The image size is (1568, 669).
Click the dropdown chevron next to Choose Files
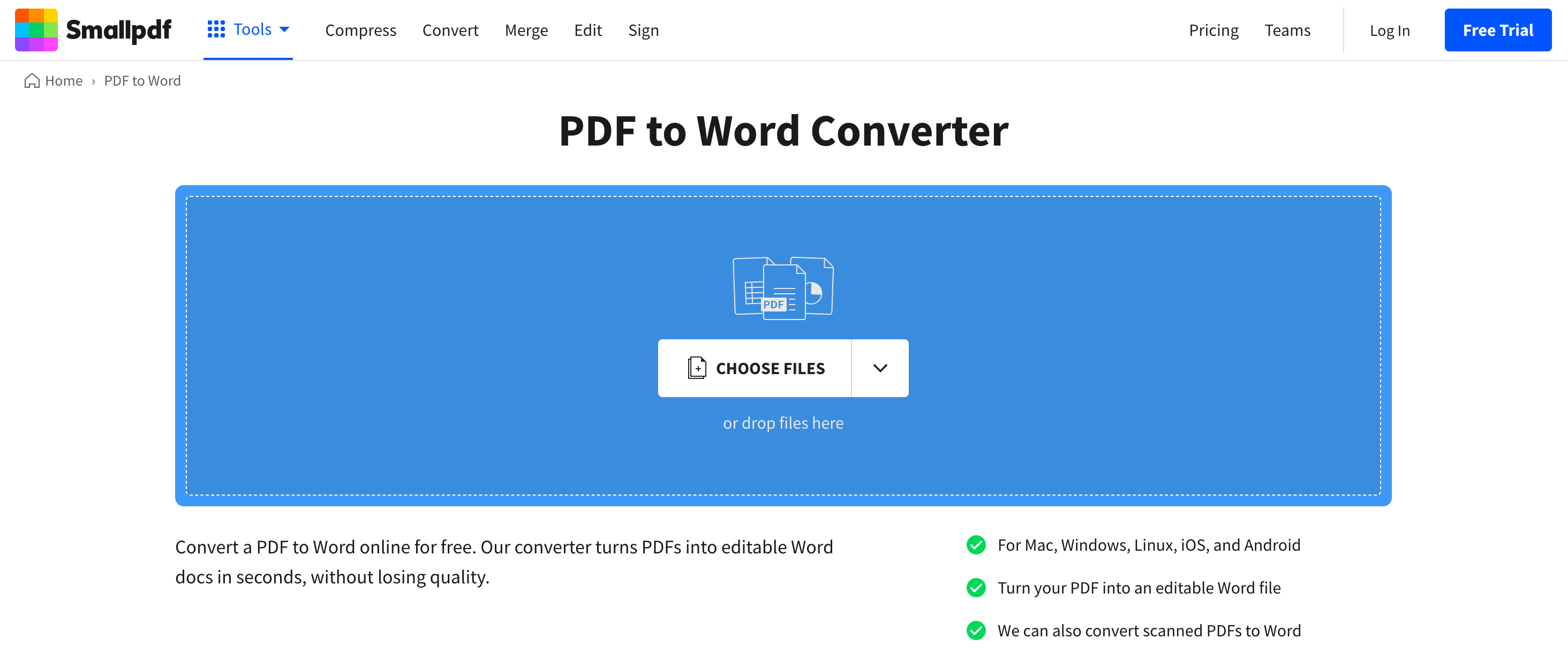[x=879, y=368]
